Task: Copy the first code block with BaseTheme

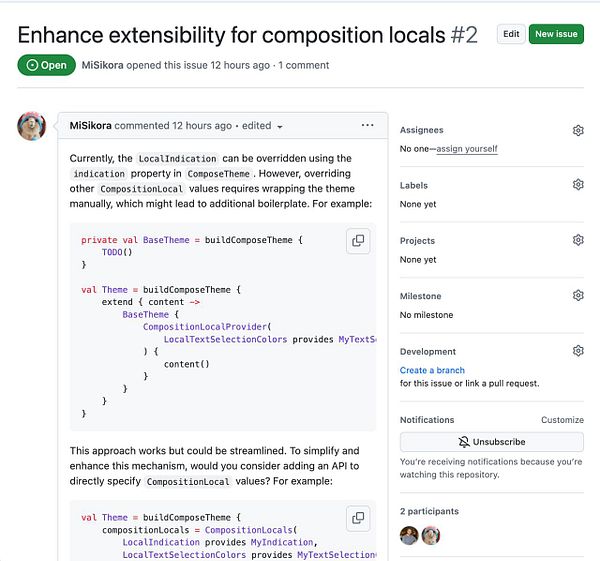Action: coord(358,241)
